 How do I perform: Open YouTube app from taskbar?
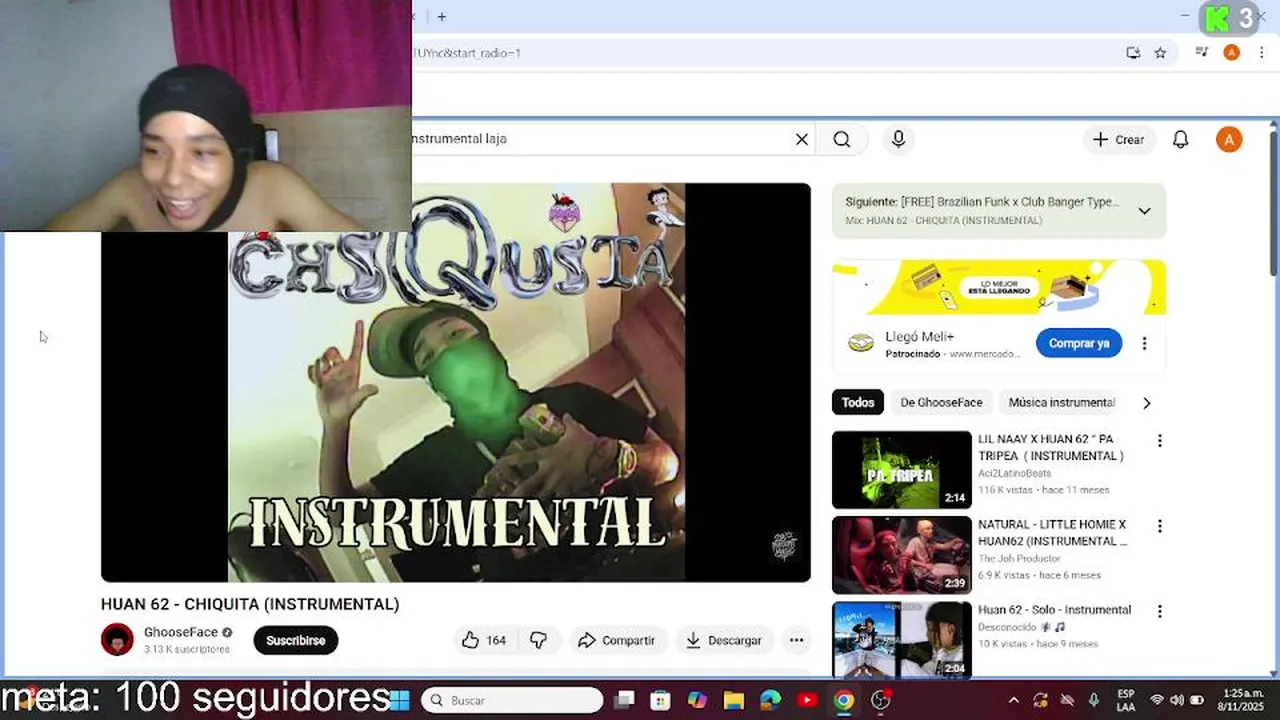pyautogui.click(x=807, y=700)
